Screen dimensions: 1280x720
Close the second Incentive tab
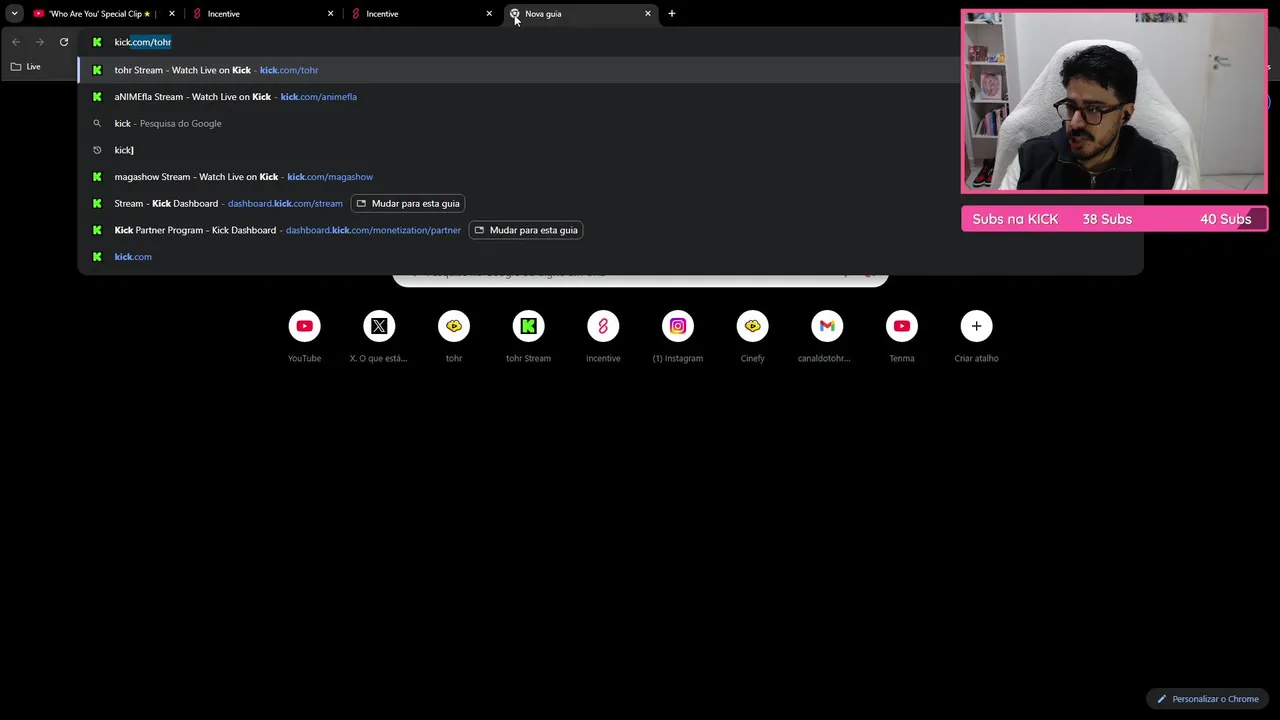tap(489, 14)
